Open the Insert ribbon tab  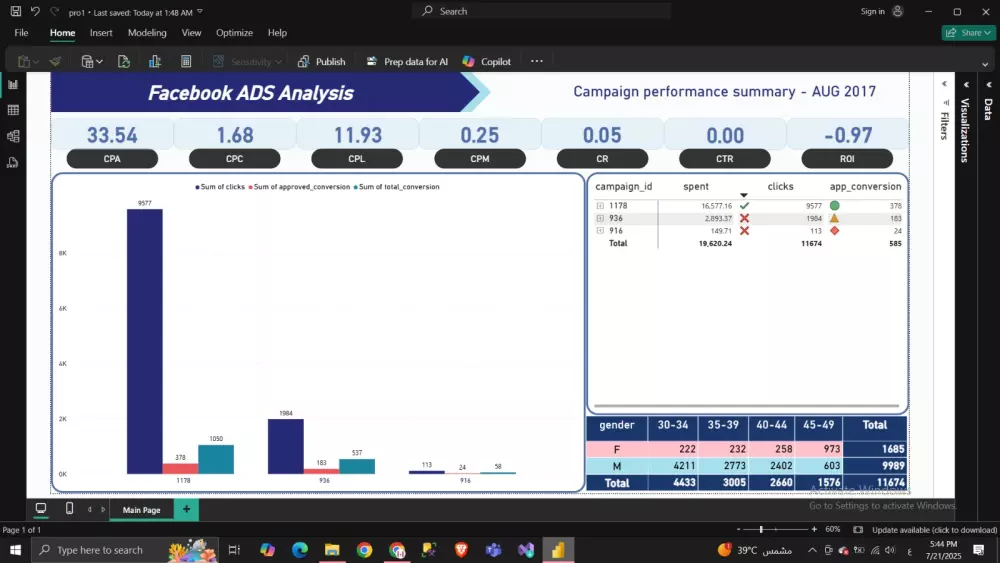click(101, 33)
